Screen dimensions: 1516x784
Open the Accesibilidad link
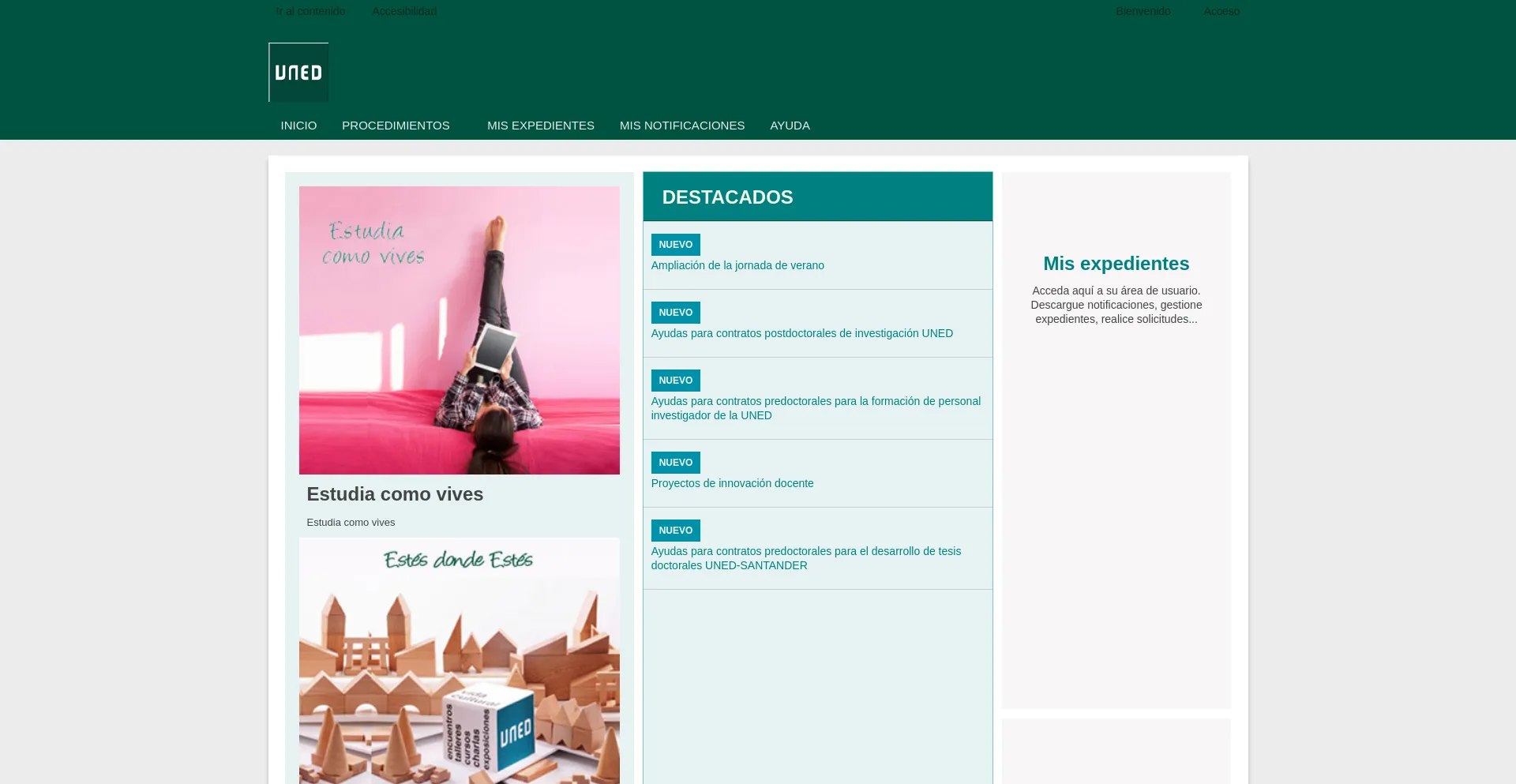tap(404, 11)
